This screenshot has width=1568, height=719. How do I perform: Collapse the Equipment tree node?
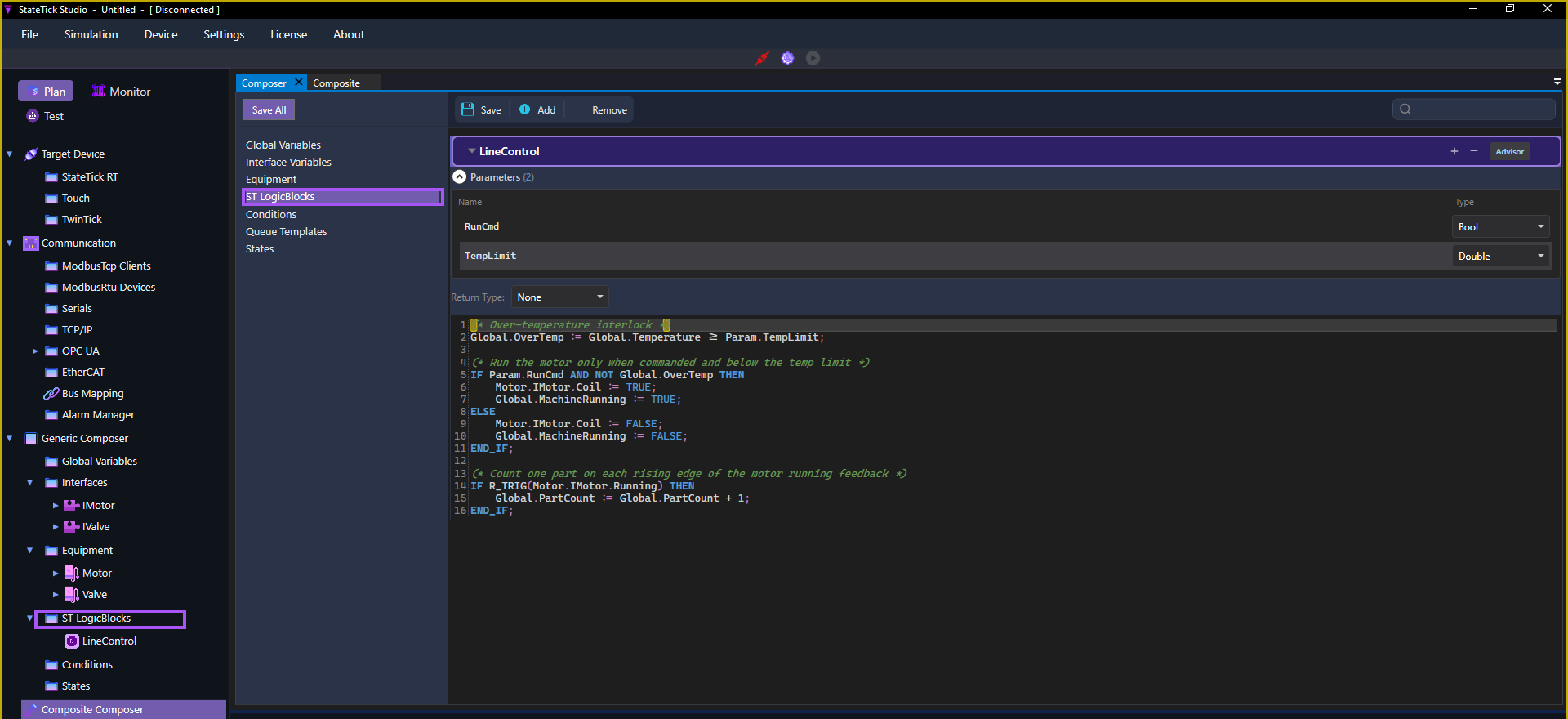point(30,550)
